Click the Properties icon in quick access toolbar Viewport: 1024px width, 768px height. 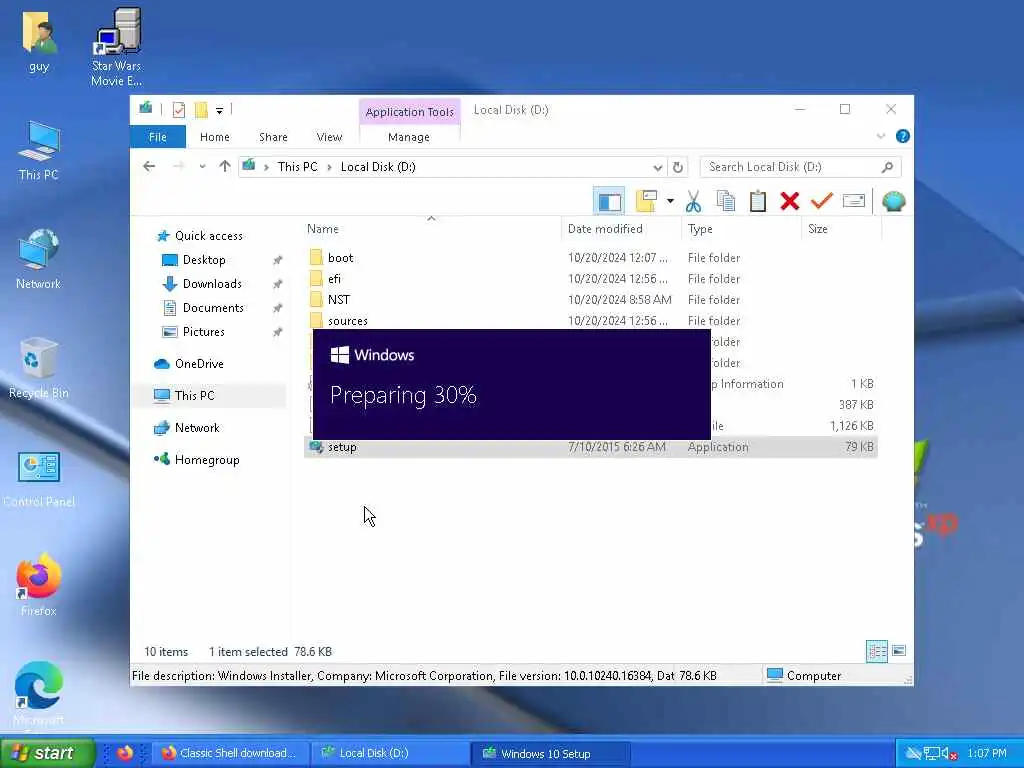178,110
